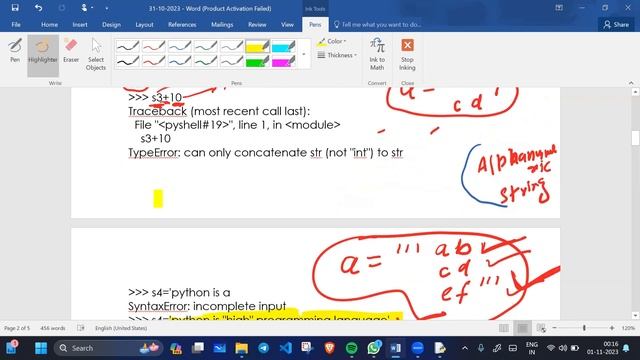Pick the thick blue pen

point(180,62)
